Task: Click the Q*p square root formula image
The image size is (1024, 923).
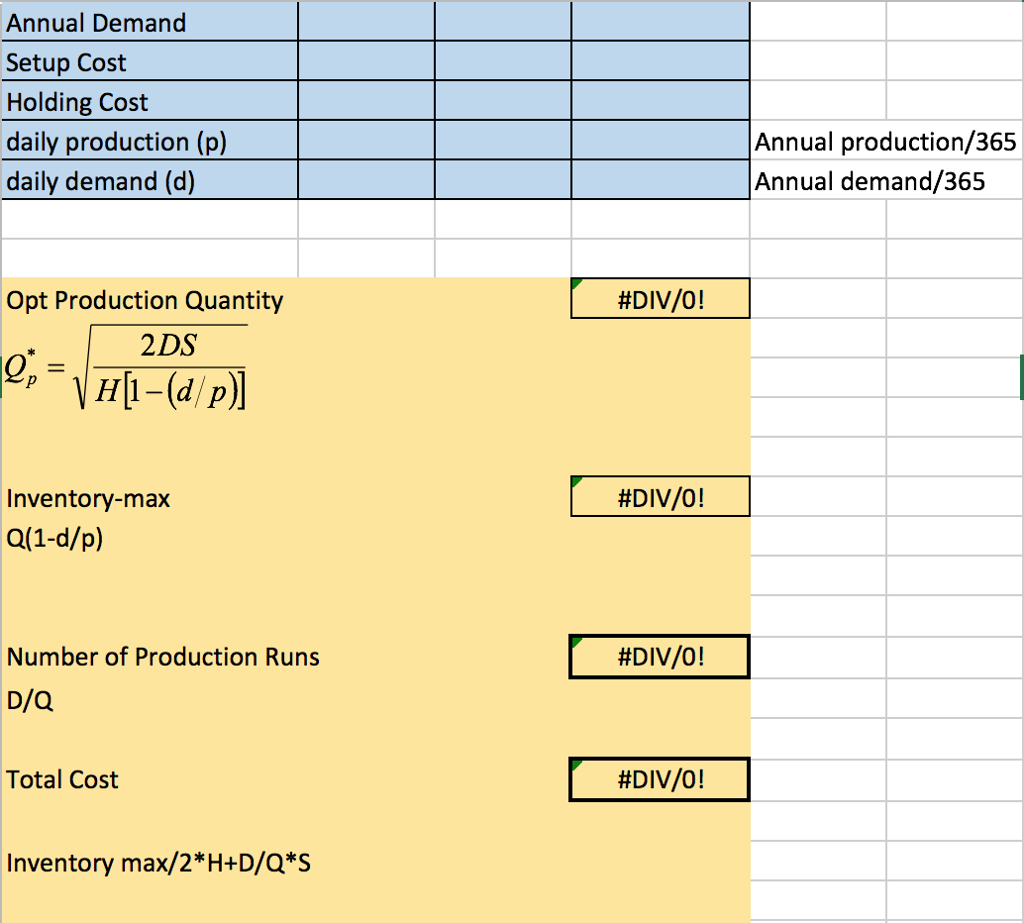Action: coord(128,368)
